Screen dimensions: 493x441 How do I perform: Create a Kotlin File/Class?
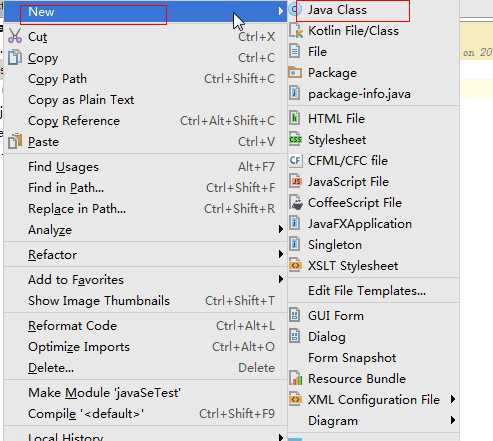pos(373,31)
